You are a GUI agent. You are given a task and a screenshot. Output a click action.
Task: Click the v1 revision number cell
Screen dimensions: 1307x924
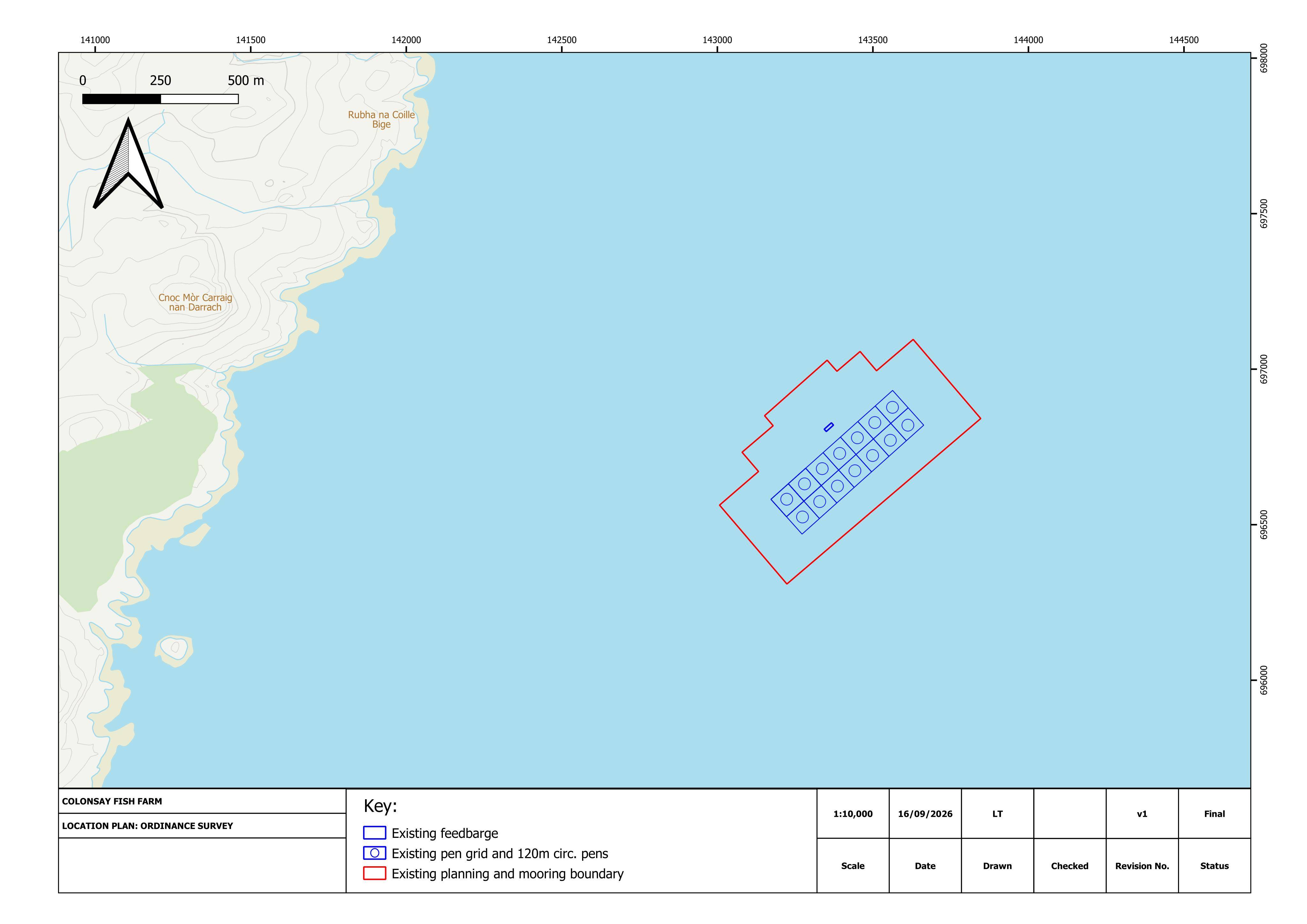pyautogui.click(x=1142, y=814)
